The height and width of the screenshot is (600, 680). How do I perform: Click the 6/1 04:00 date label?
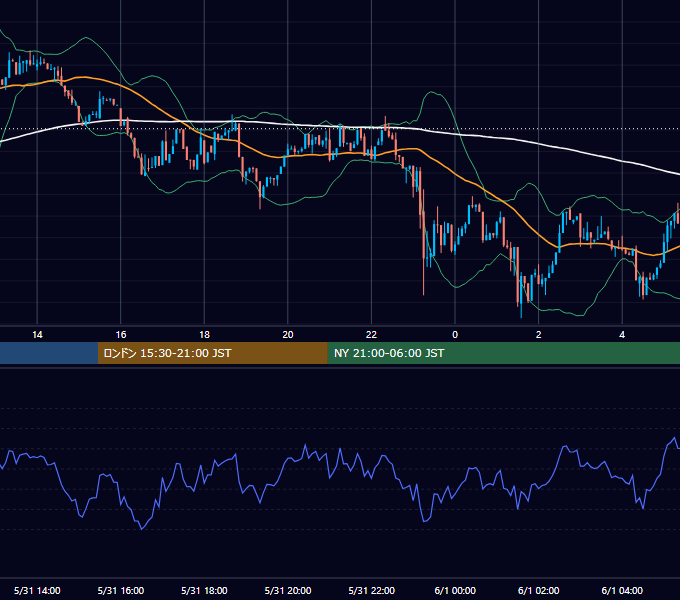(622, 590)
